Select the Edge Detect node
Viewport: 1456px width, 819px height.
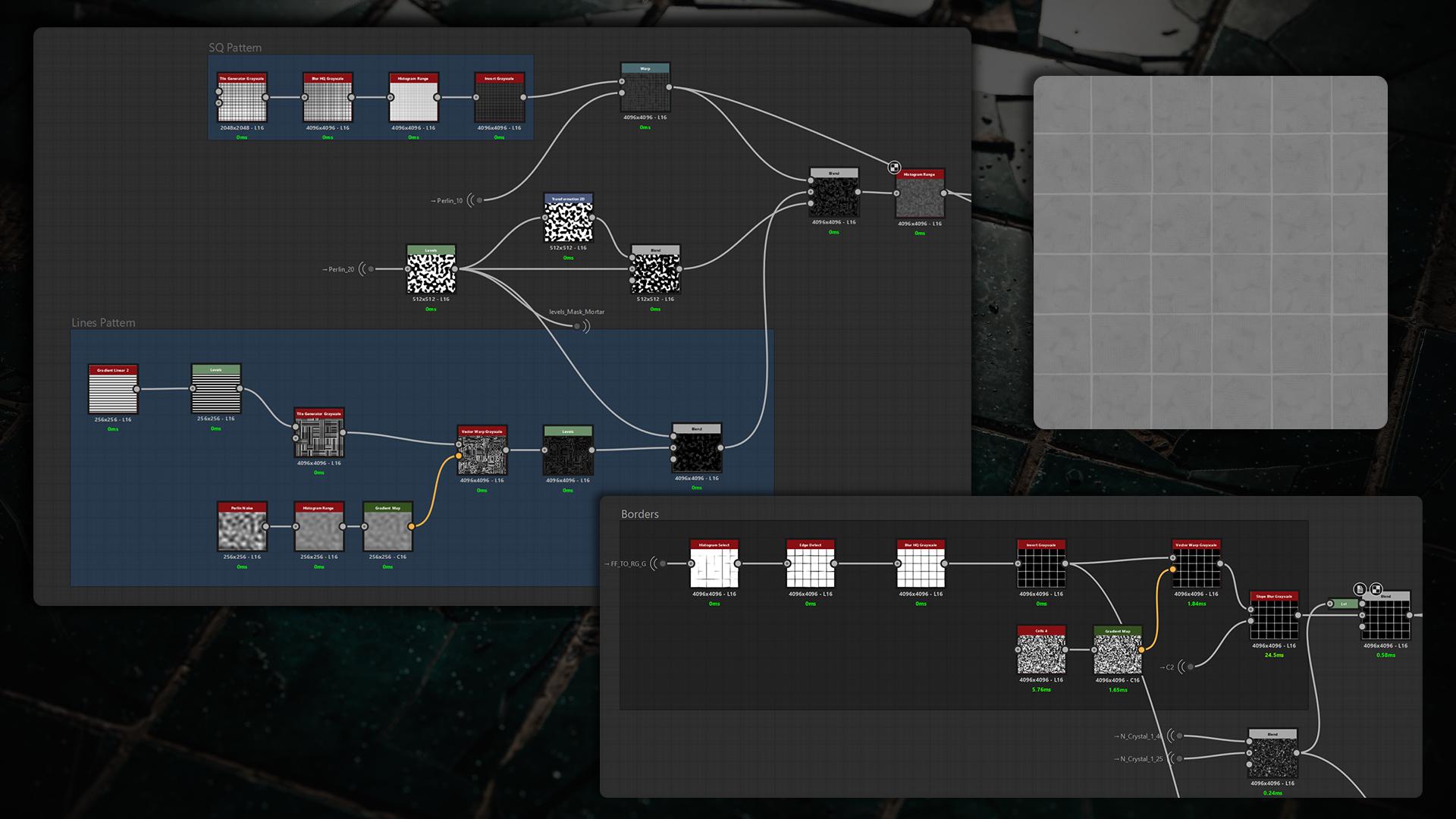[811, 563]
